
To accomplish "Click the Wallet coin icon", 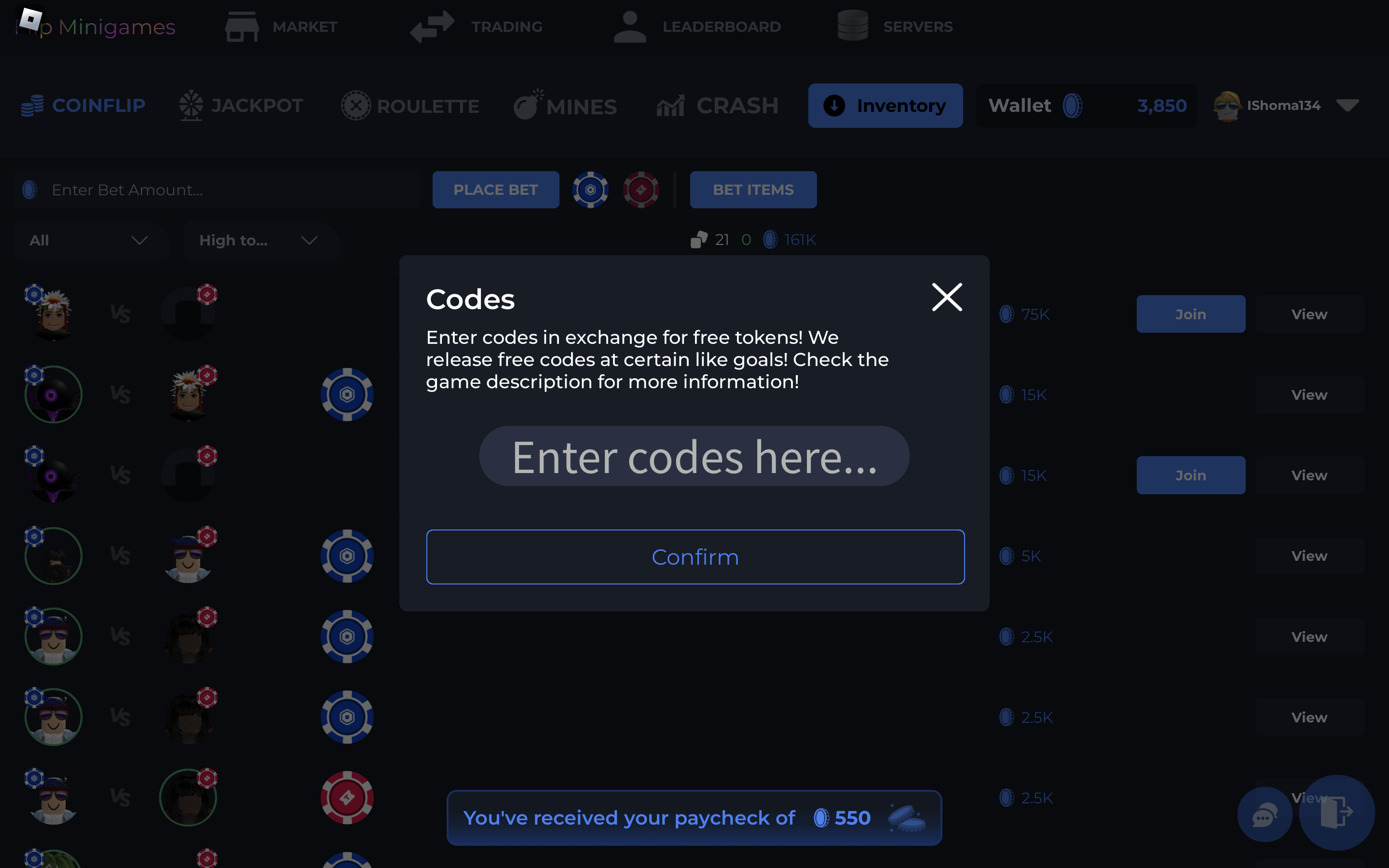I will point(1073,105).
